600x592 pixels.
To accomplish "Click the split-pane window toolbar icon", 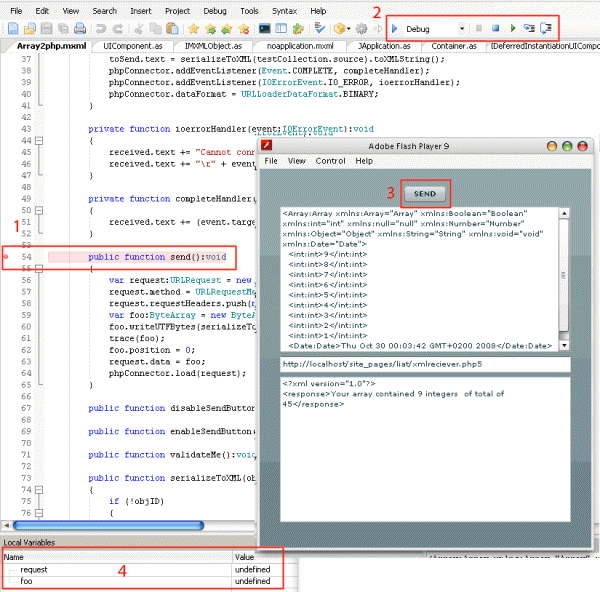I will [x=281, y=28].
